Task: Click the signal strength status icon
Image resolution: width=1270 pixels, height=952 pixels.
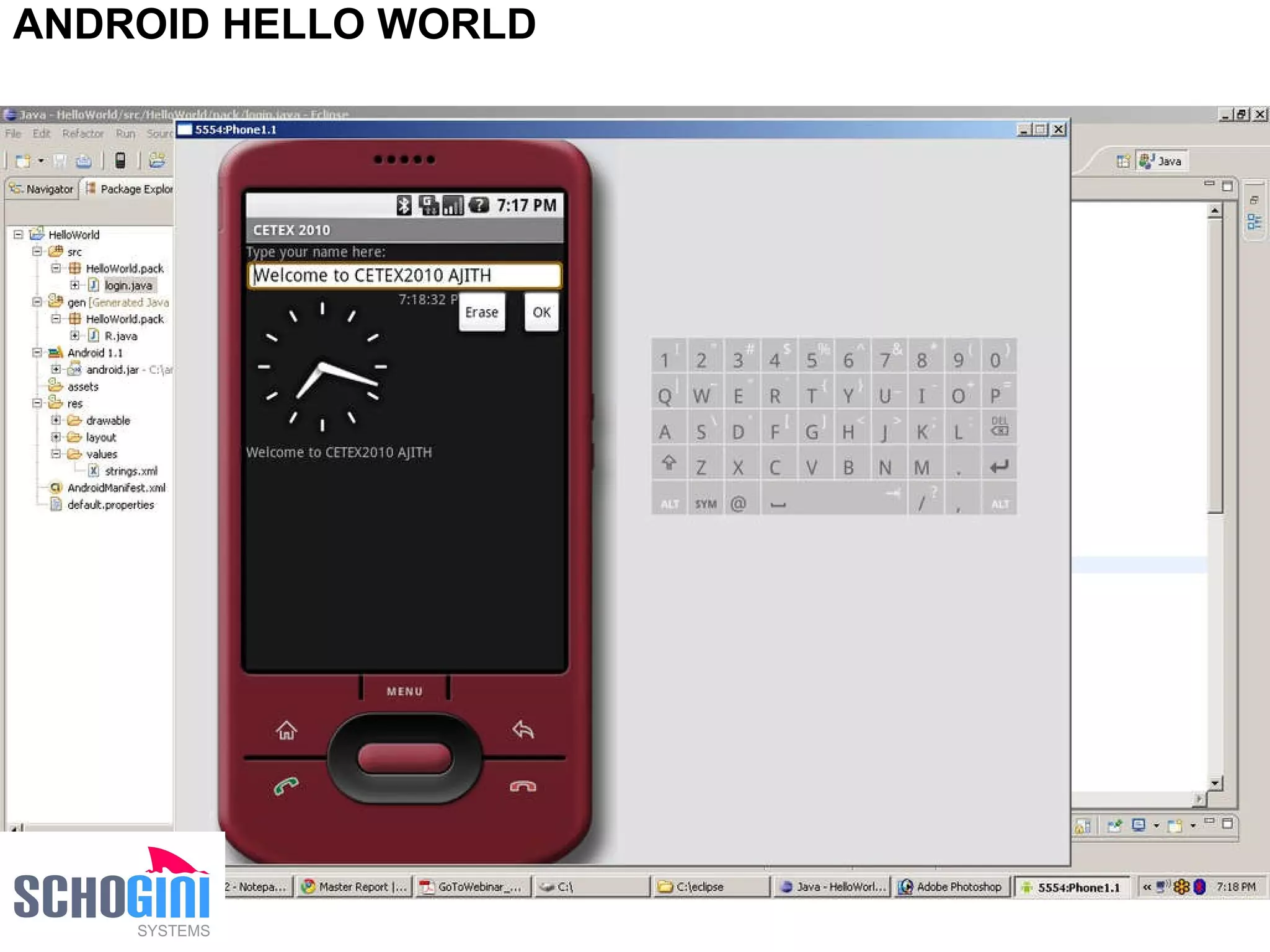Action: click(453, 205)
